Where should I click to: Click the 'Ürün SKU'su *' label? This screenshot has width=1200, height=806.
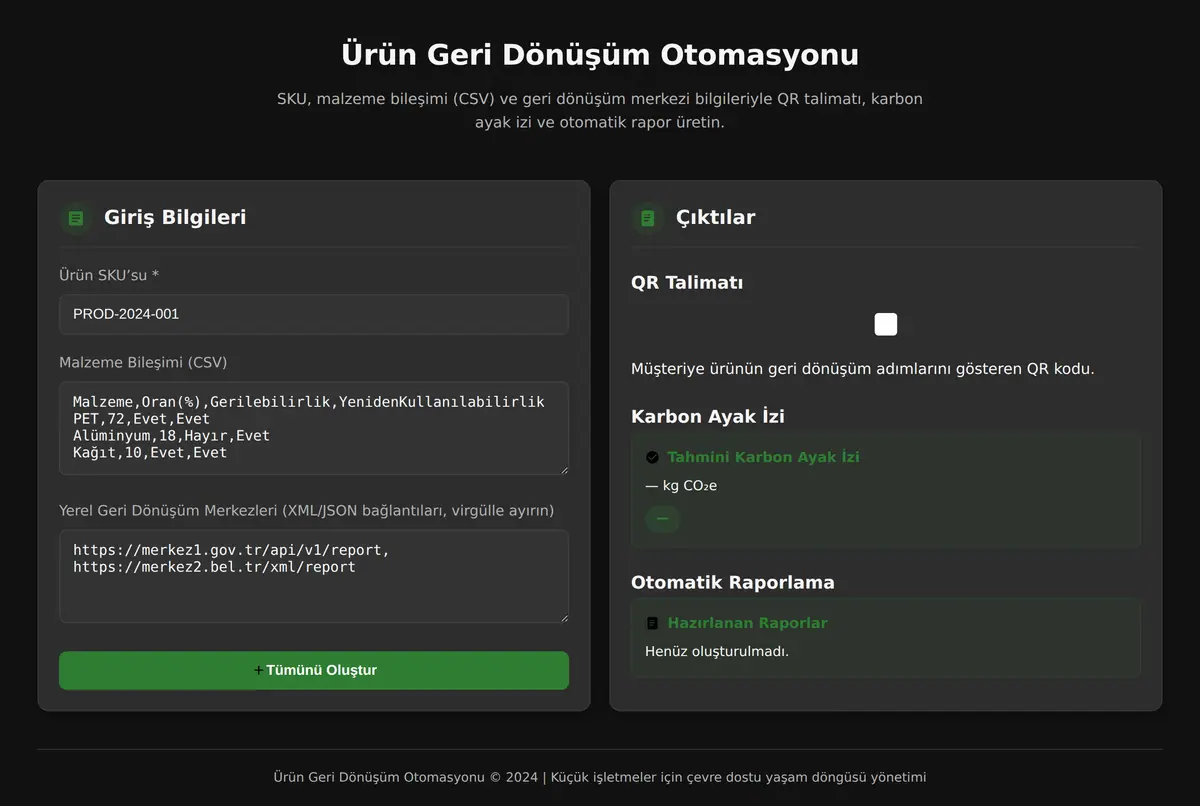pyautogui.click(x=109, y=275)
